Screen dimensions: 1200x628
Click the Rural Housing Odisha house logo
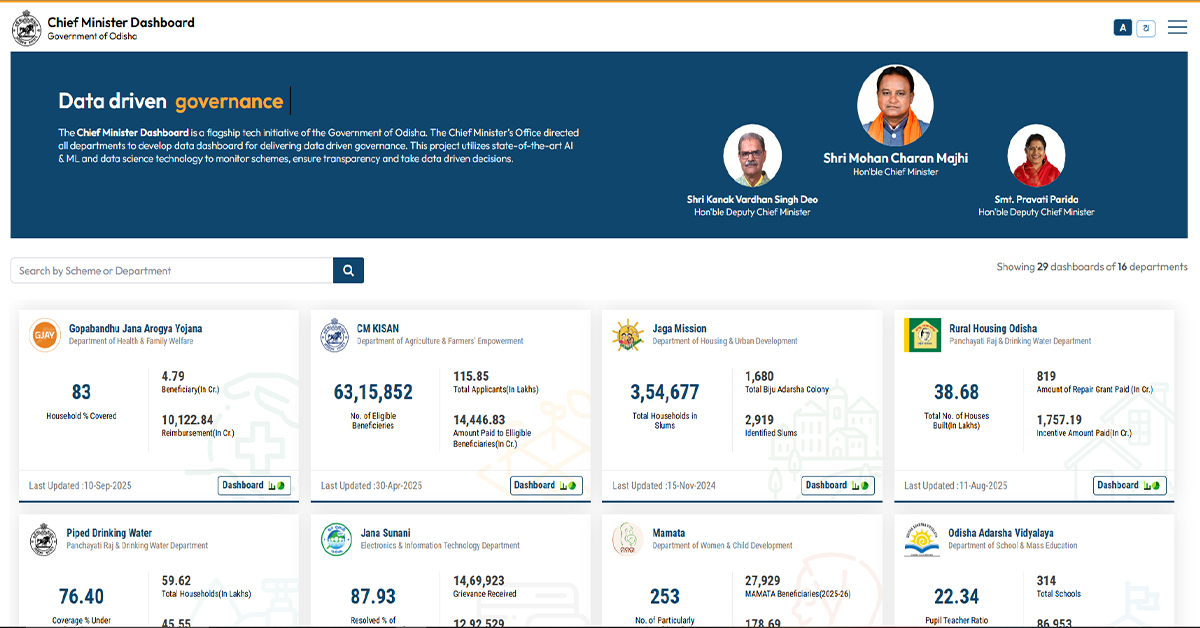pos(921,335)
